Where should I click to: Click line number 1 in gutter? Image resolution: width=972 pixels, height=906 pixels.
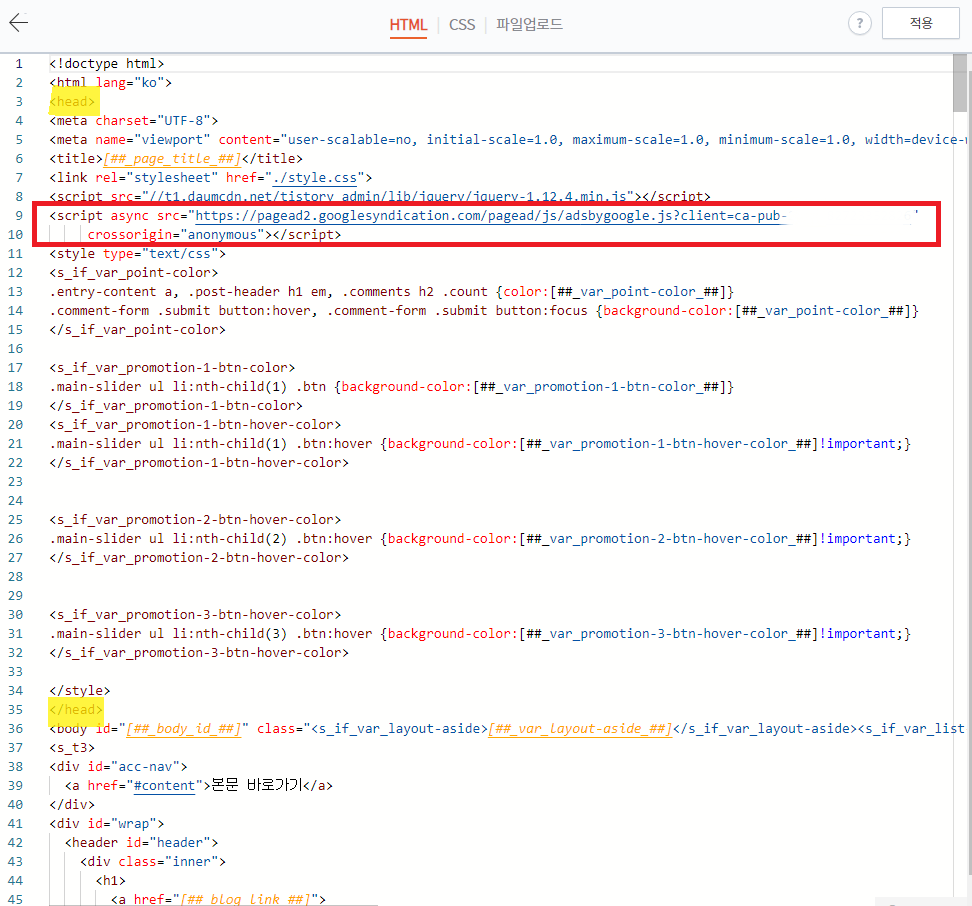point(19,64)
